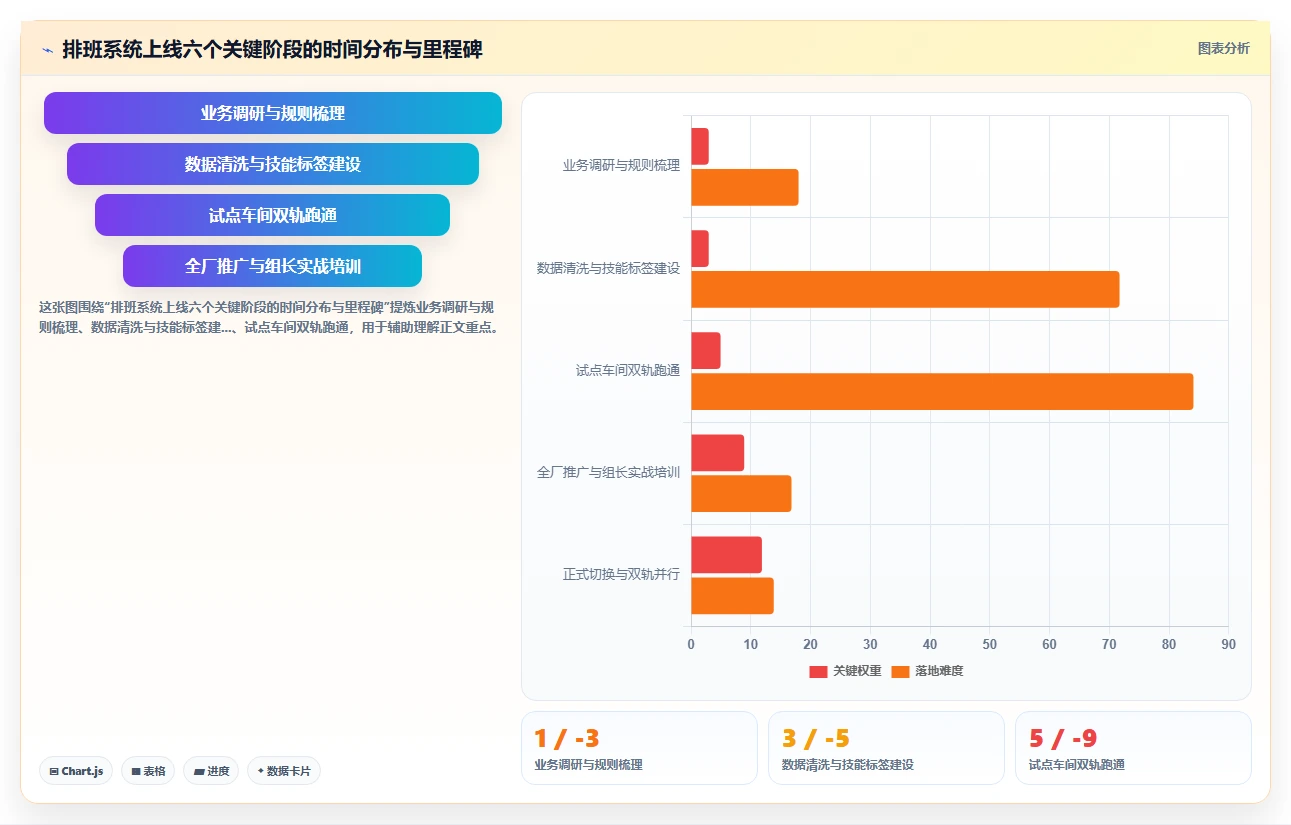The height and width of the screenshot is (825, 1291).
Task: Click red bar for 全厂推广与组长实战培训
Action: [718, 453]
